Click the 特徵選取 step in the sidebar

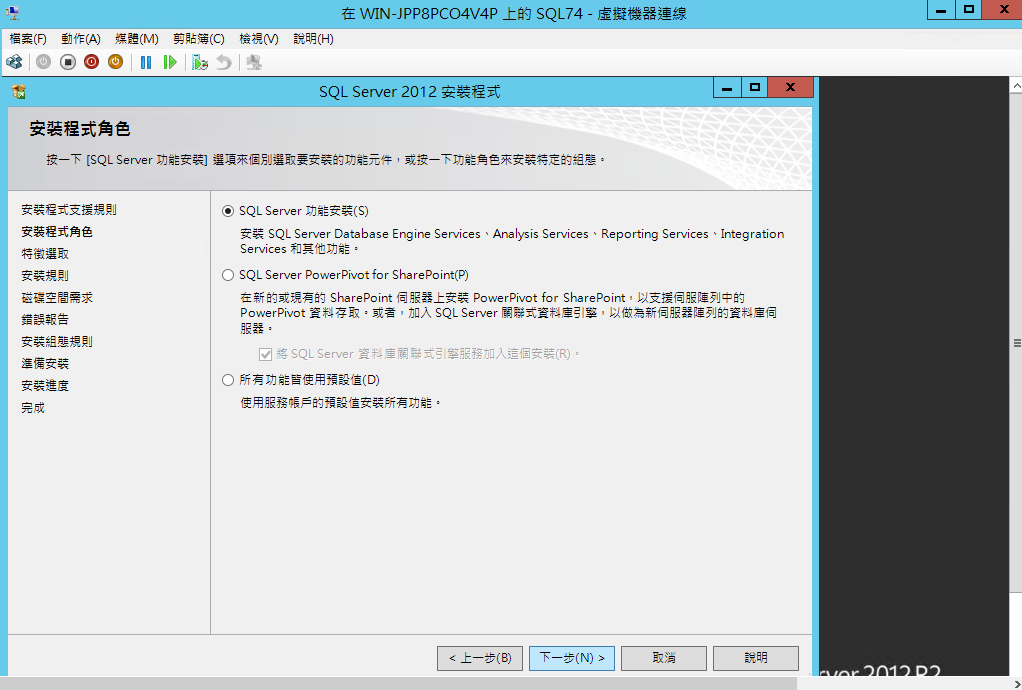45,254
